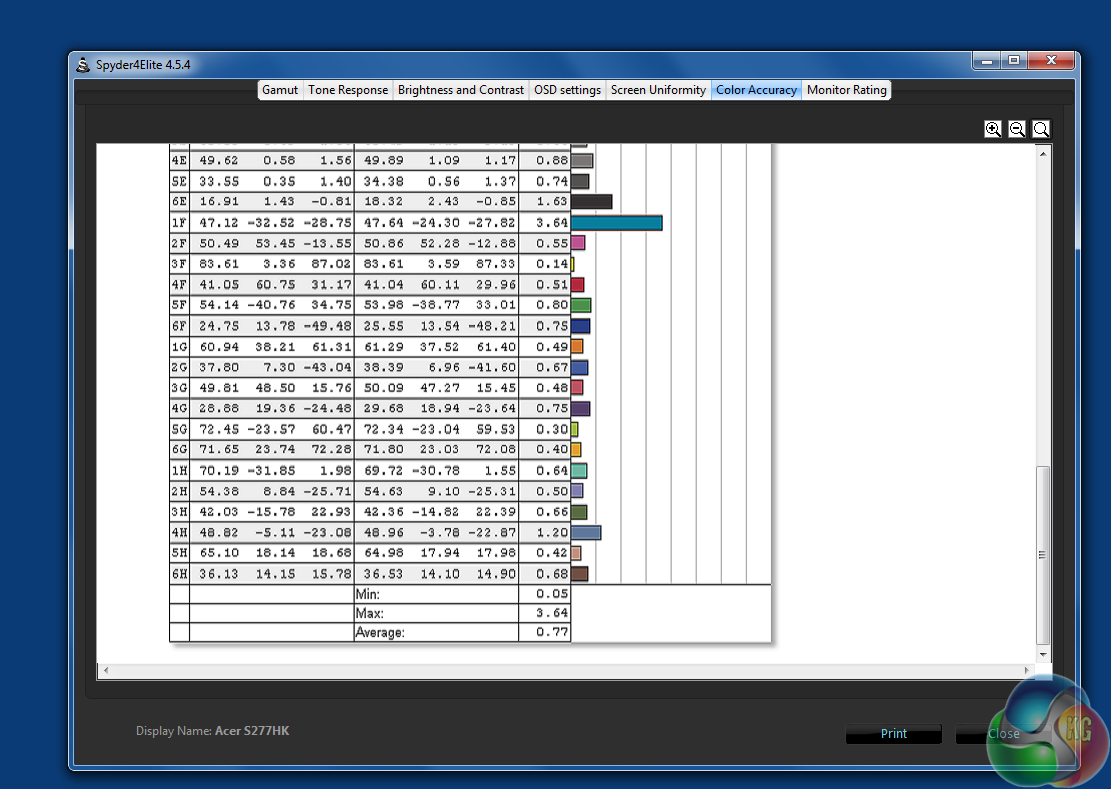Click the Spyder4Elite title bar icon
Screen dimensions: 1111x789
83,64
